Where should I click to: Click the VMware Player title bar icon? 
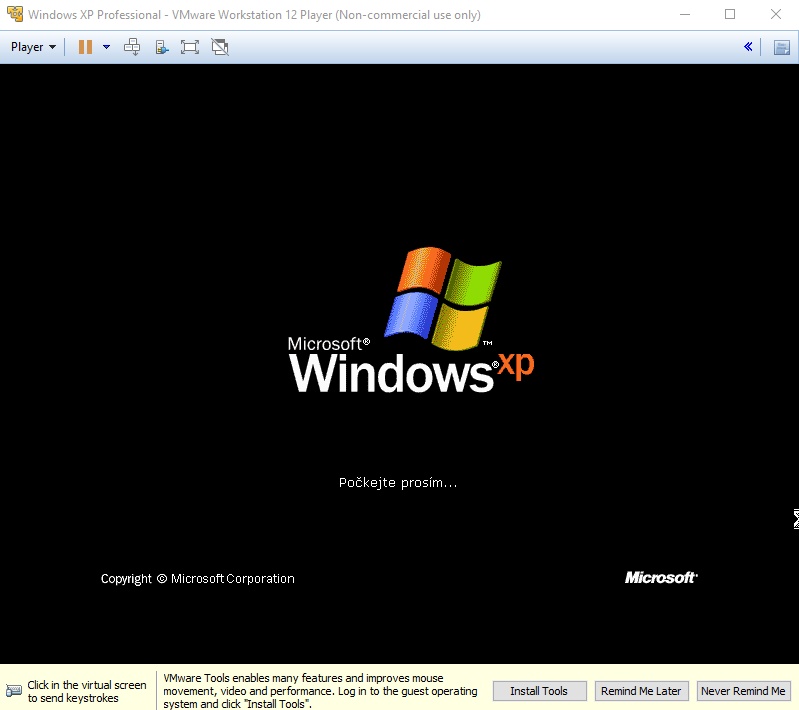(15, 15)
